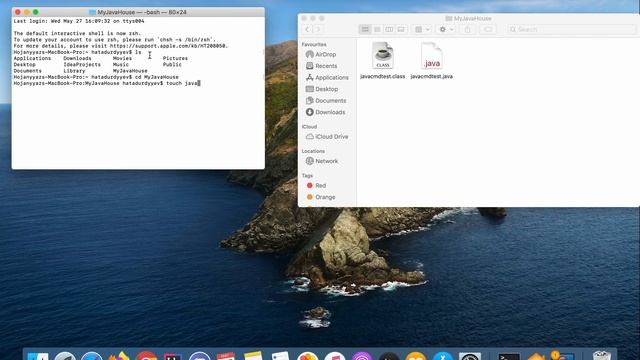Click 'Public' in the Terminal listing
The height and width of the screenshot is (360, 640).
point(172,64)
